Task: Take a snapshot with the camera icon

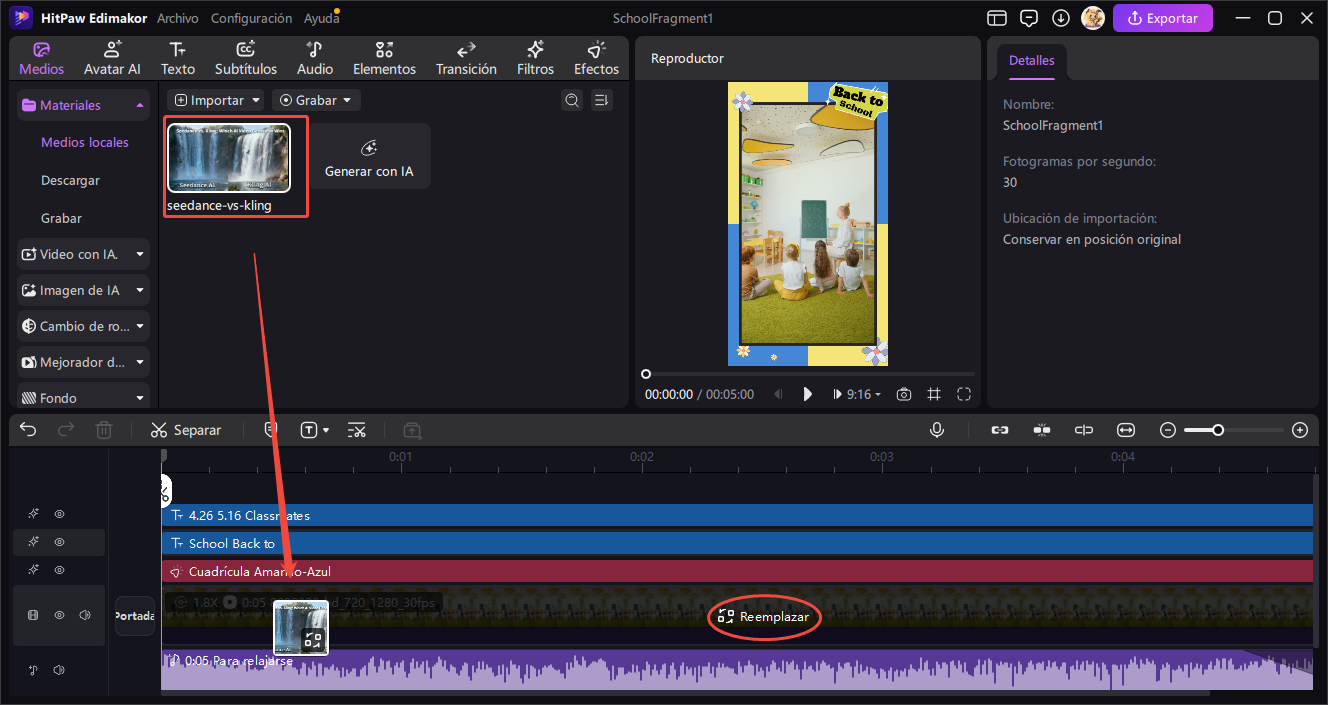Action: click(903, 393)
